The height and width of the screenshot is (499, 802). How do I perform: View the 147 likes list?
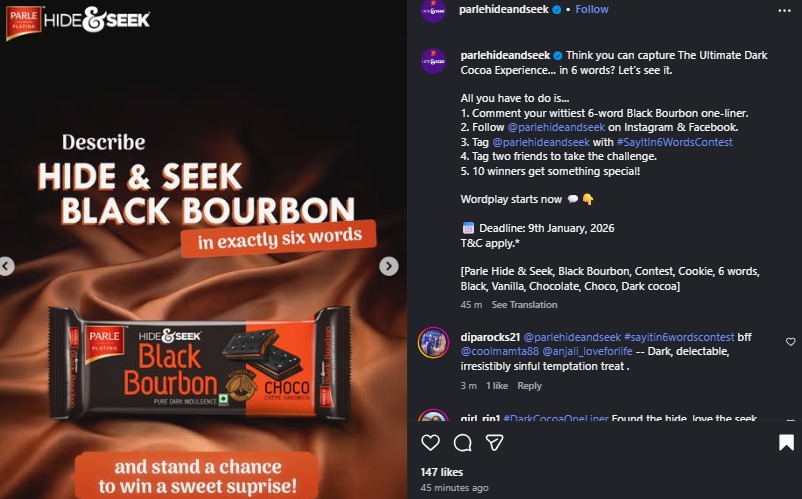click(x=441, y=472)
